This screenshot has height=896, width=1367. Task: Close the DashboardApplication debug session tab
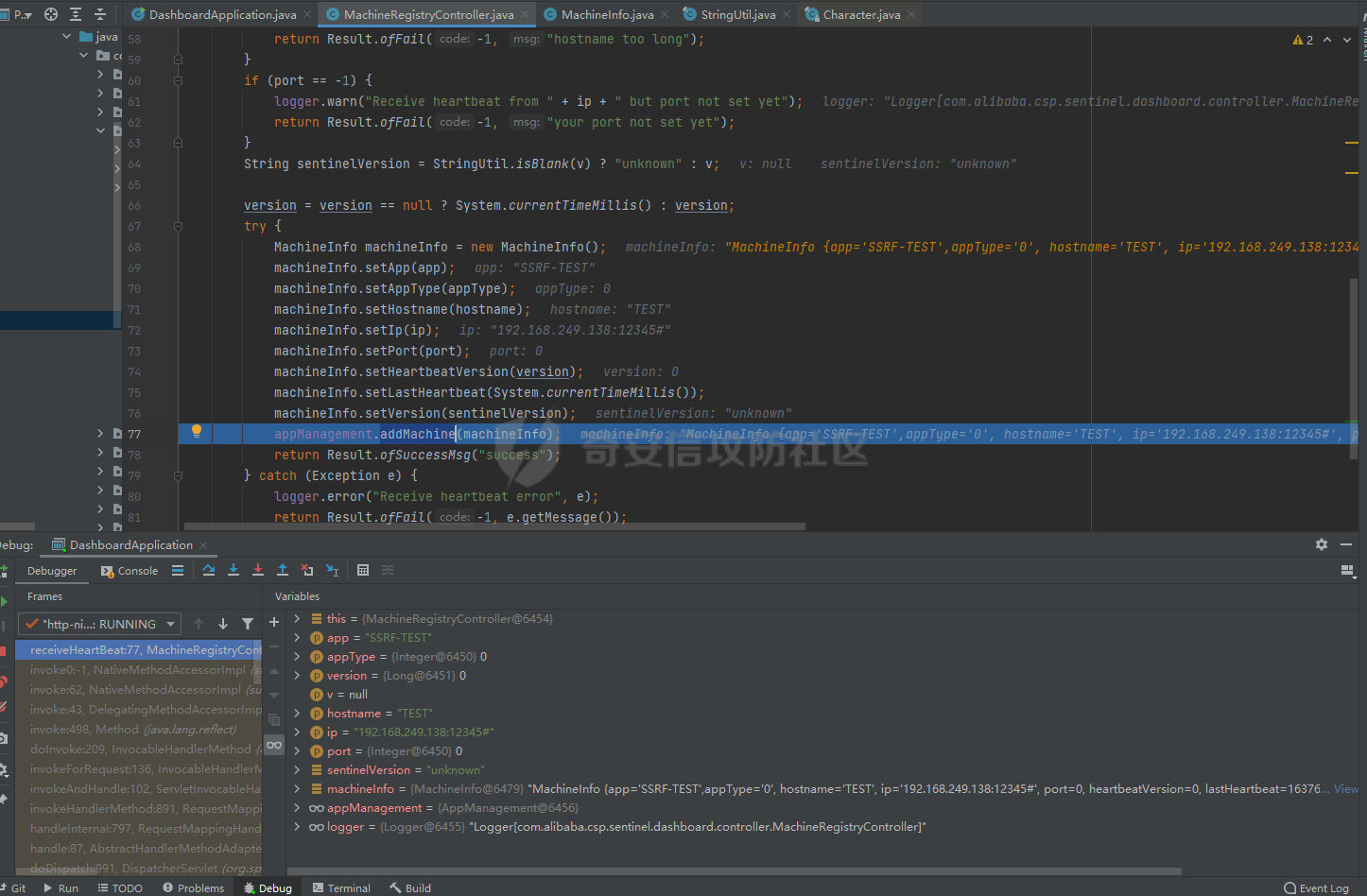point(203,545)
